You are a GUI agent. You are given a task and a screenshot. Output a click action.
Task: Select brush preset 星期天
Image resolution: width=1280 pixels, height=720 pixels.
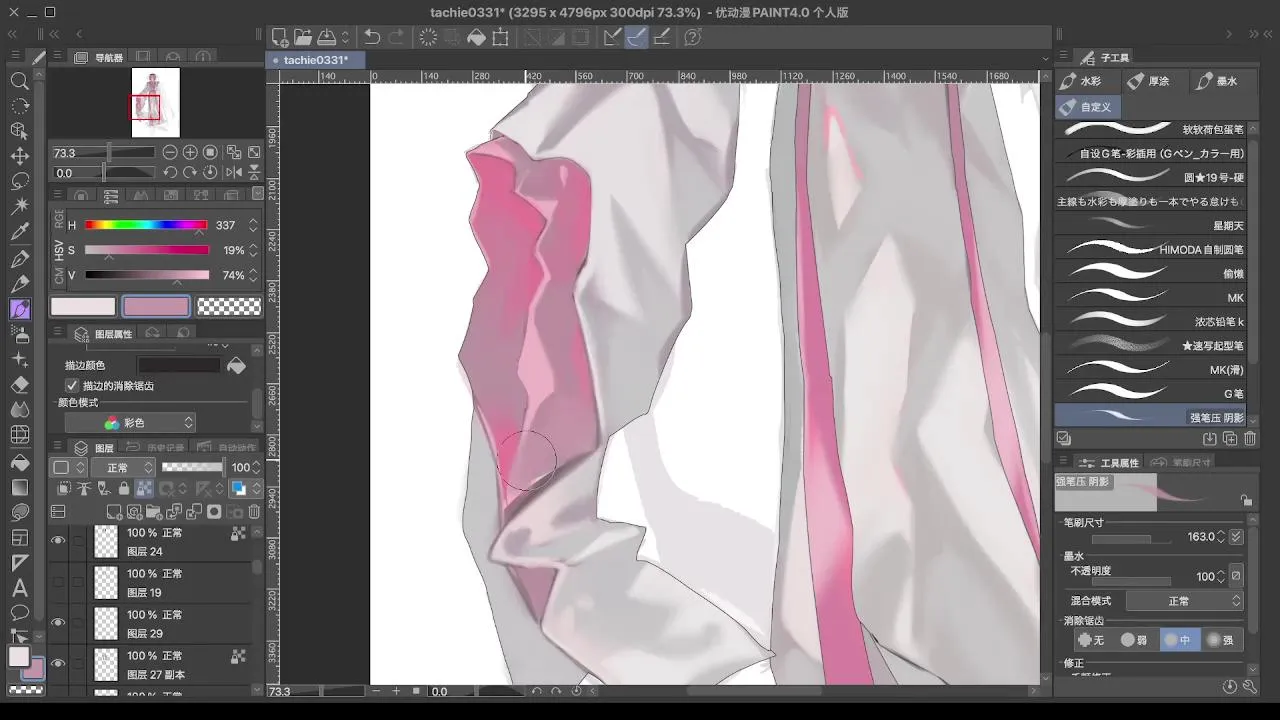pyautogui.click(x=1152, y=225)
